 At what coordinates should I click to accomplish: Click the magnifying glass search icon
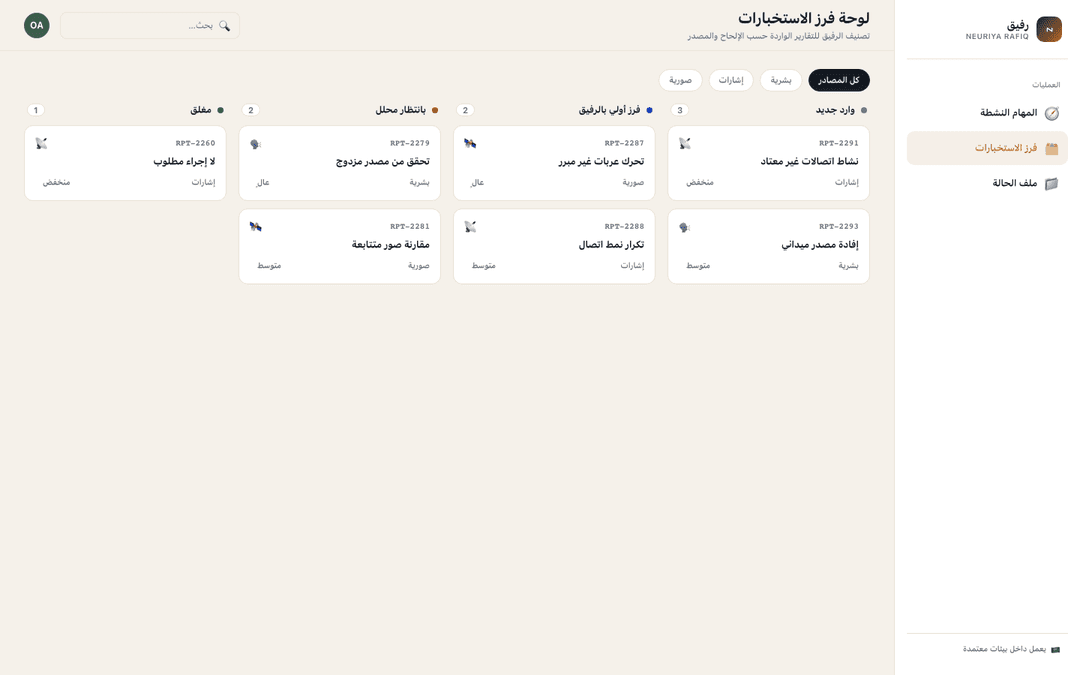225,25
